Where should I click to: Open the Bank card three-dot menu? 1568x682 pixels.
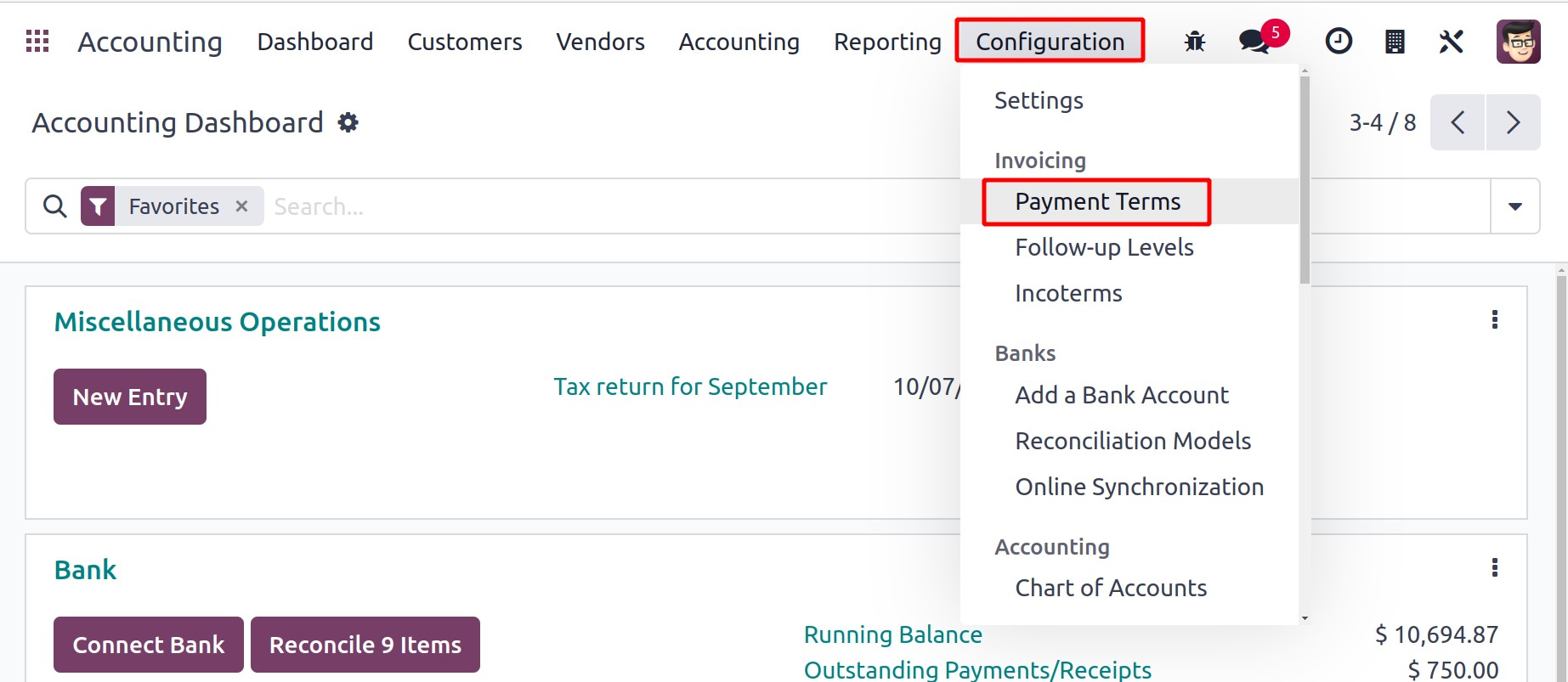tap(1495, 568)
